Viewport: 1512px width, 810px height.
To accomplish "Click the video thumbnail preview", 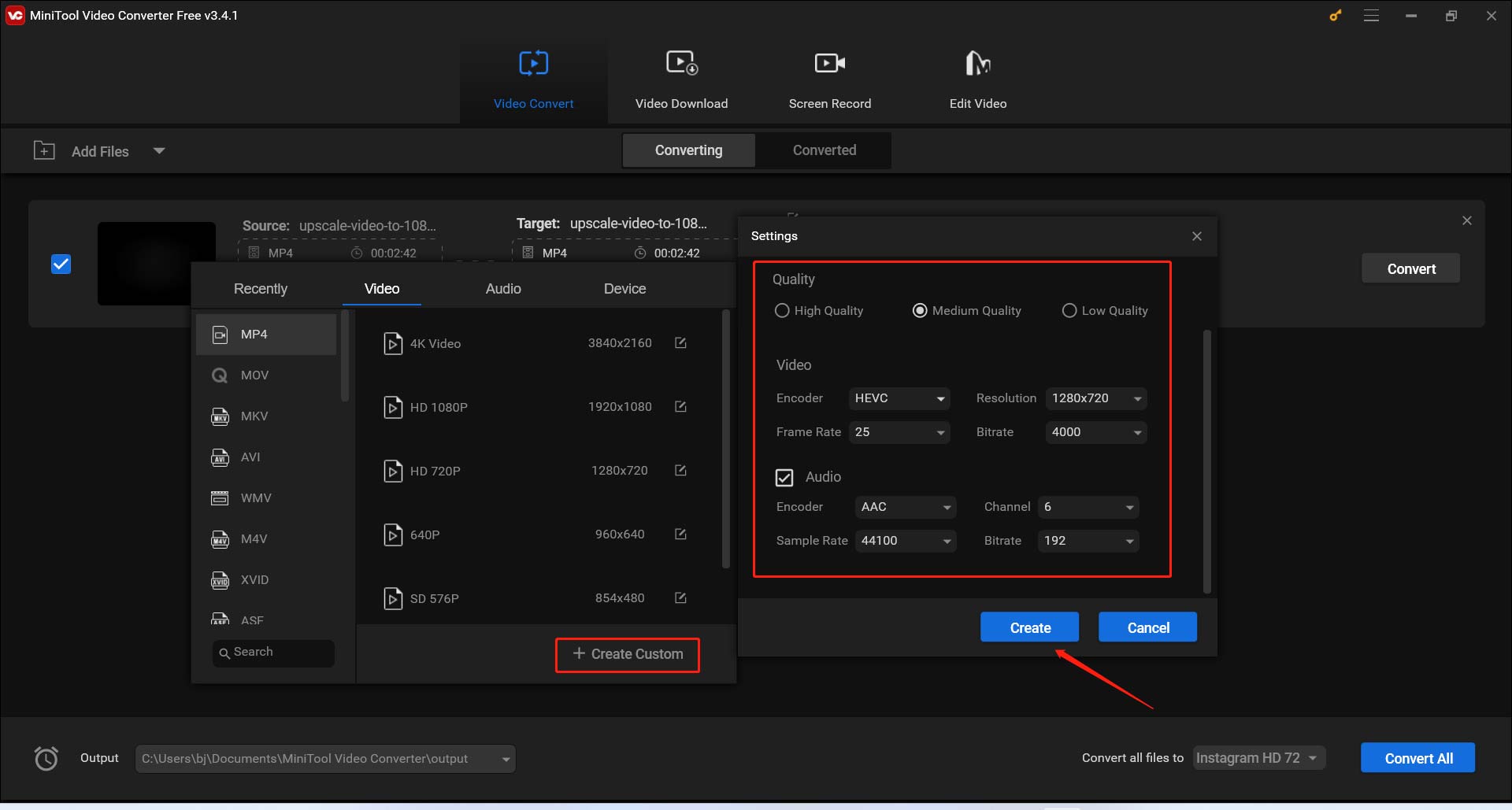I will pyautogui.click(x=157, y=264).
